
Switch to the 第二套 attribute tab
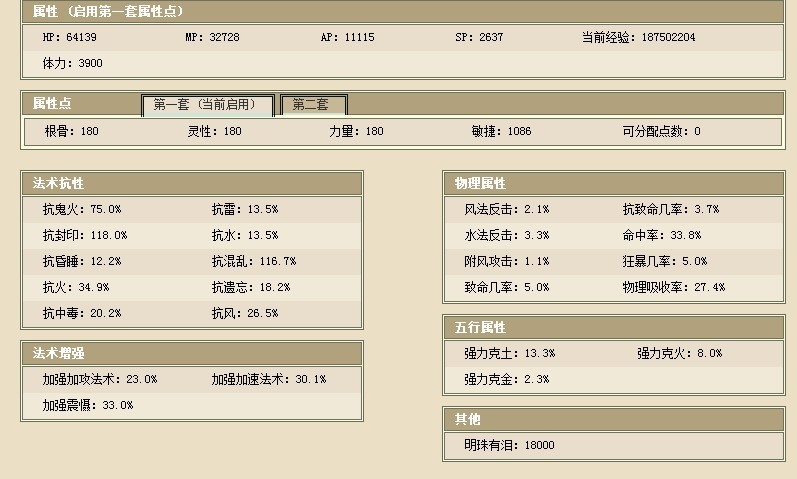[x=314, y=105]
